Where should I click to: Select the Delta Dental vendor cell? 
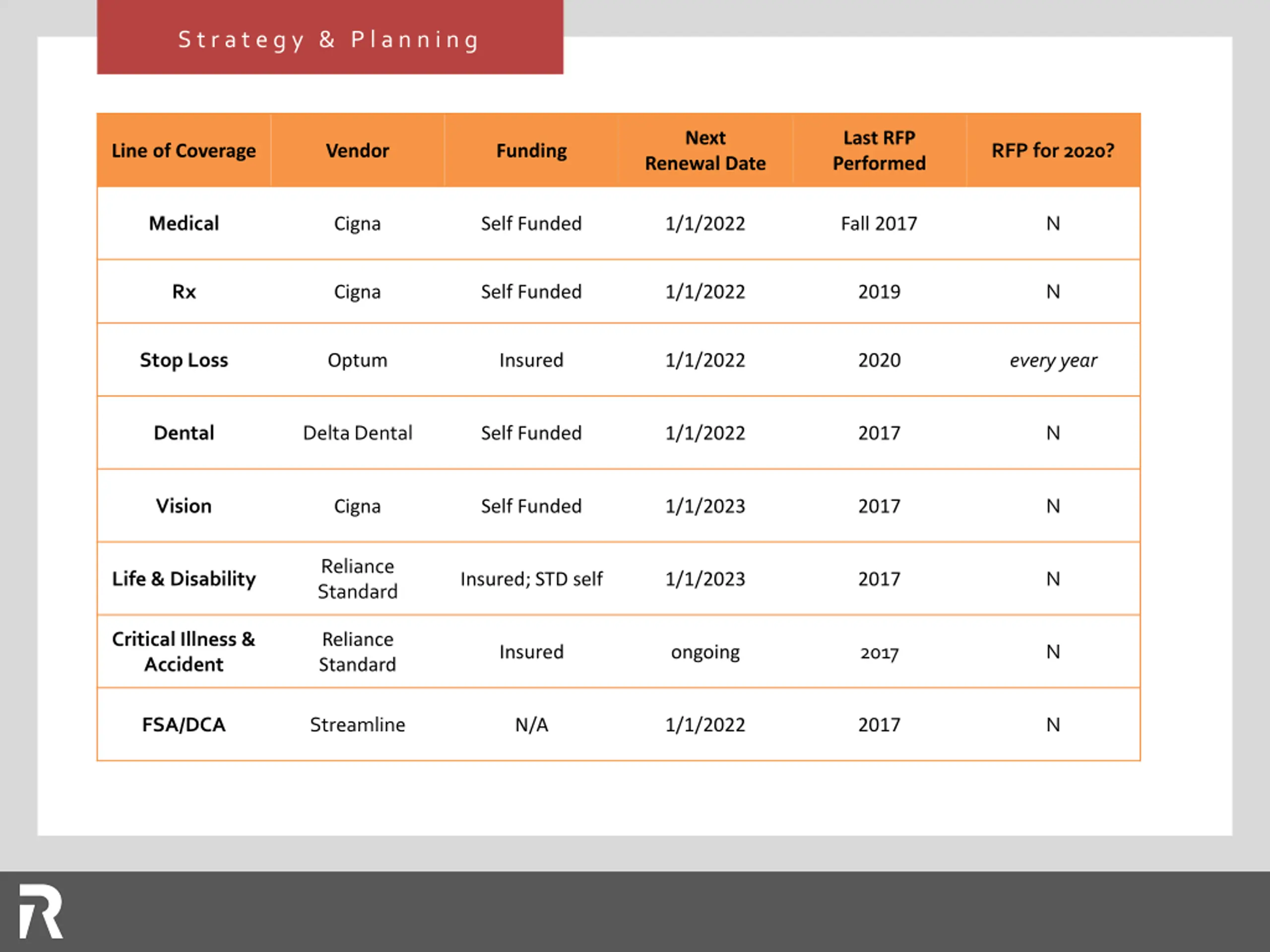pos(357,433)
